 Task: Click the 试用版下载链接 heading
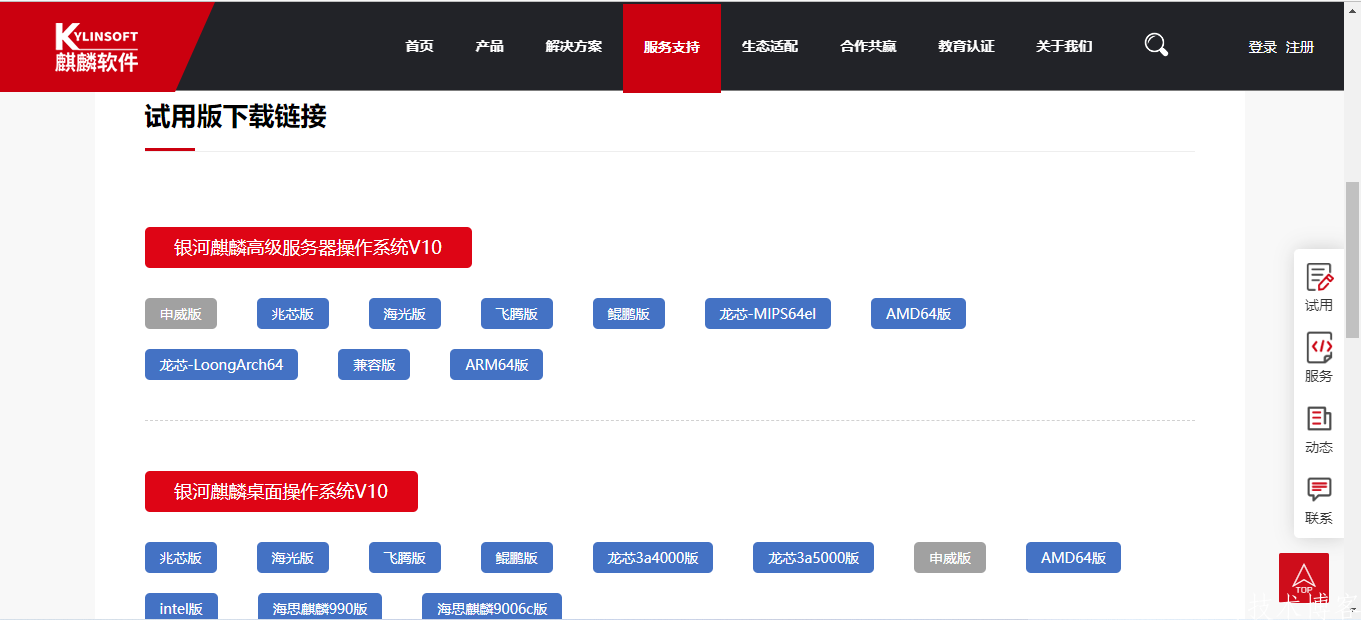[236, 117]
